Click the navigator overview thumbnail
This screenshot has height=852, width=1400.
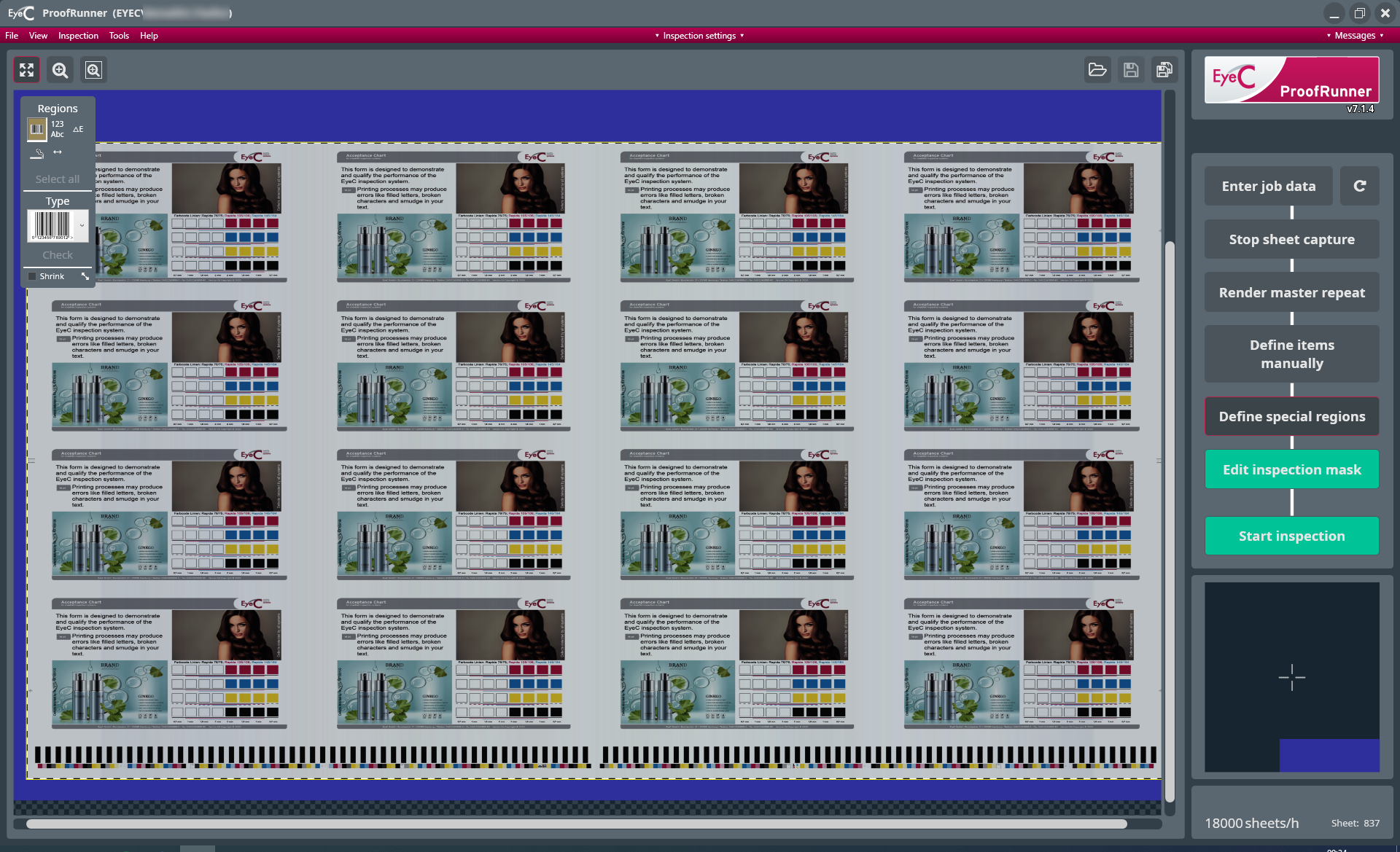click(1291, 677)
